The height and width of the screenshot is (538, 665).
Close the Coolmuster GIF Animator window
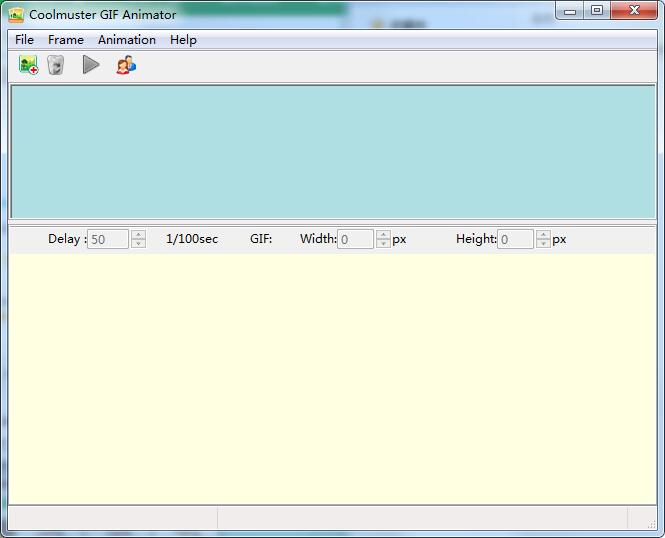(x=634, y=11)
